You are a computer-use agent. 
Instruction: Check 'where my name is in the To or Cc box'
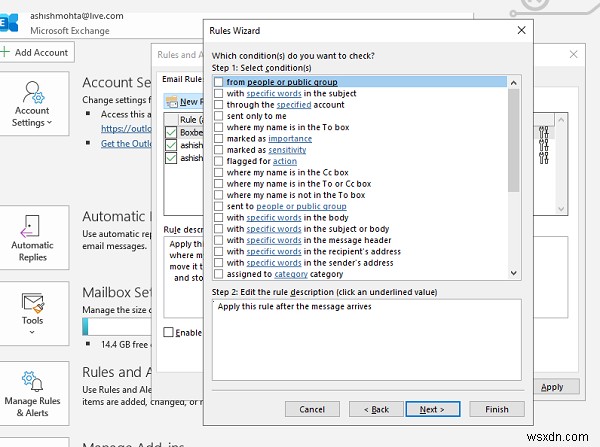click(x=218, y=184)
